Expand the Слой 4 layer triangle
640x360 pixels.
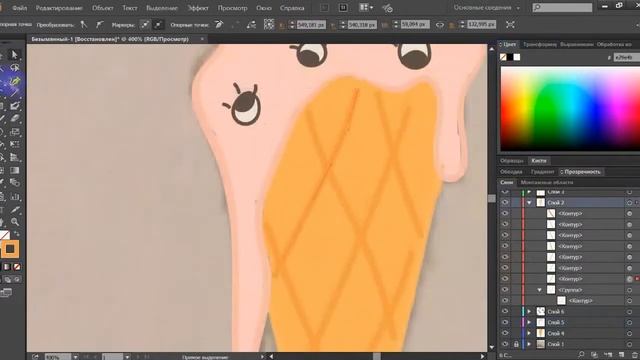point(529,333)
